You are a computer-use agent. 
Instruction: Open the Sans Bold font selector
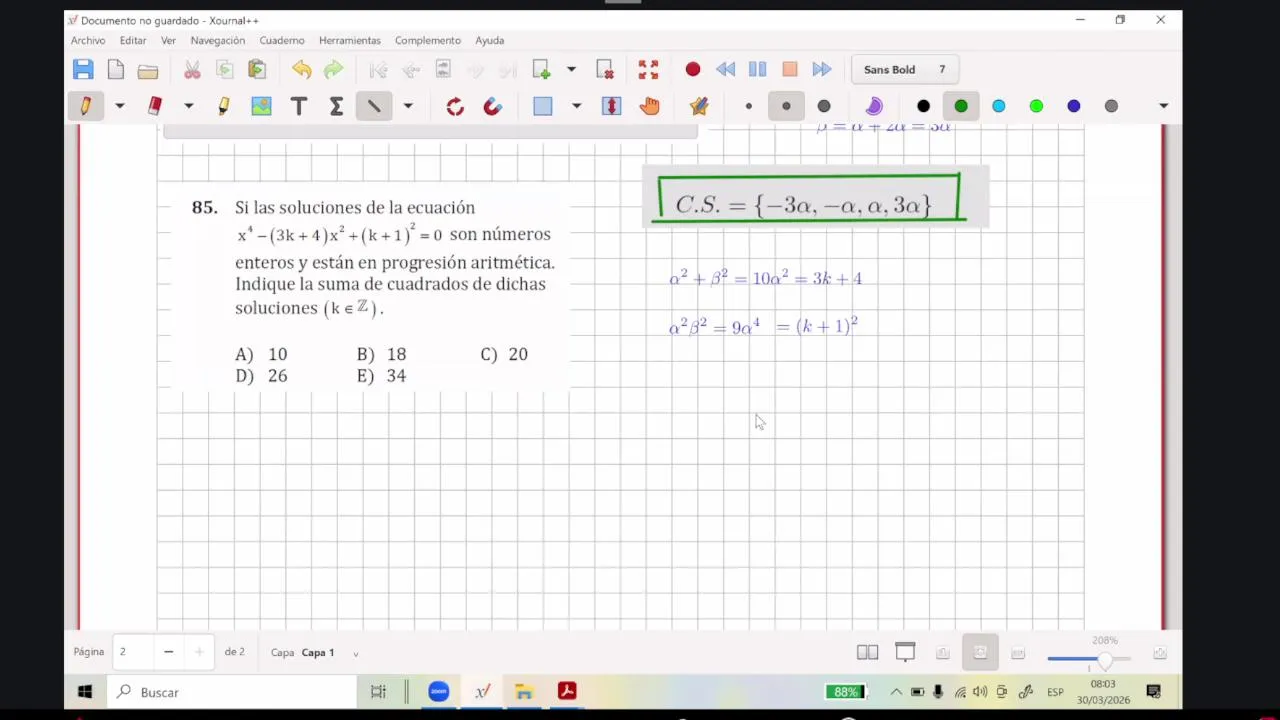tap(904, 69)
